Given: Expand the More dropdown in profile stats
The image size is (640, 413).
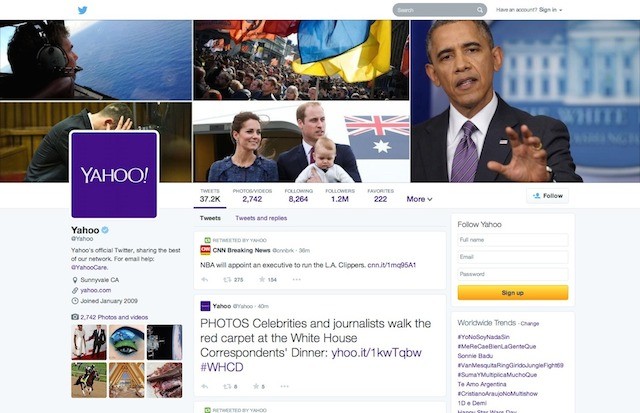Looking at the screenshot, I should [x=419, y=199].
